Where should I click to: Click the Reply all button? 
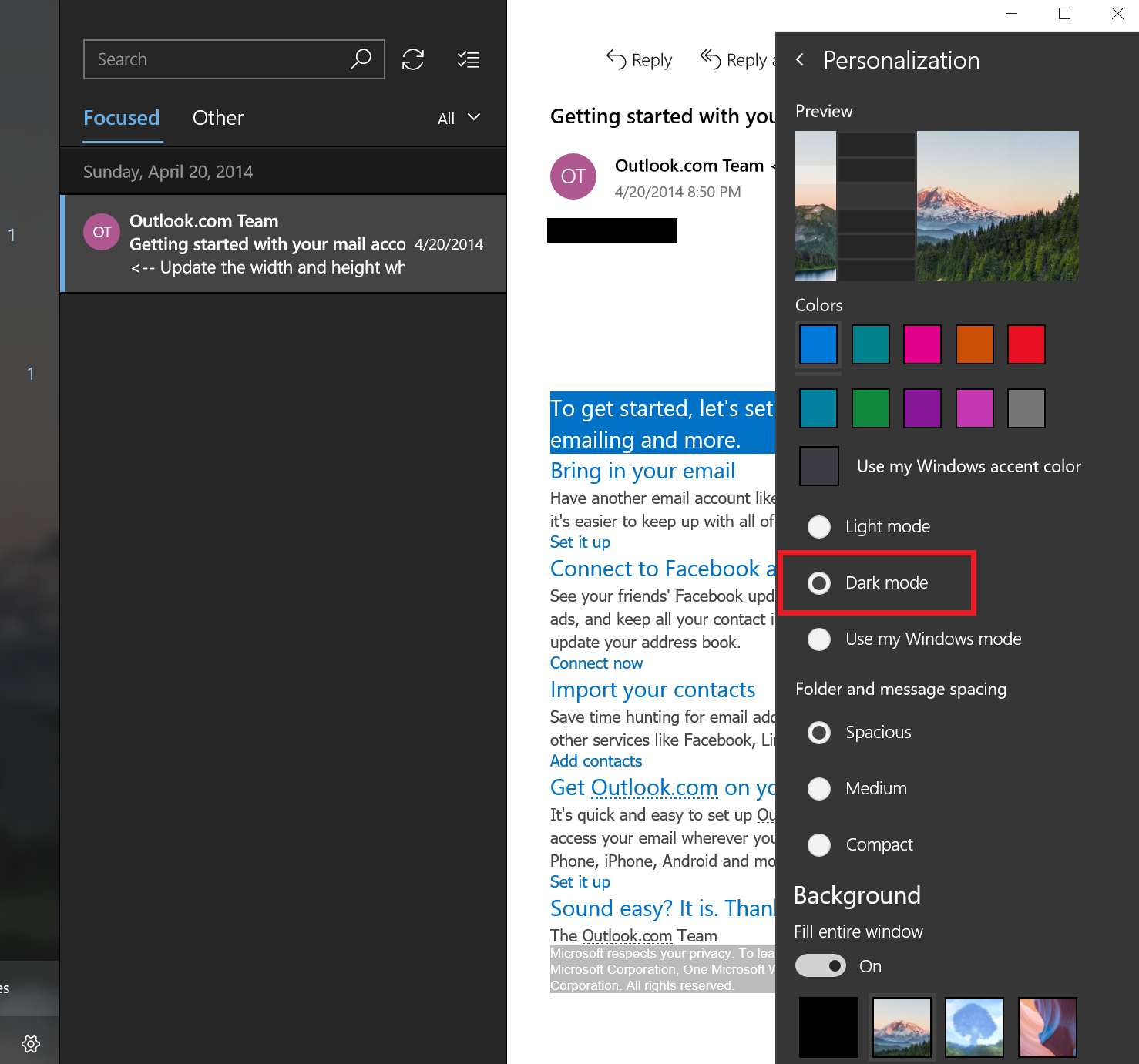(x=737, y=59)
